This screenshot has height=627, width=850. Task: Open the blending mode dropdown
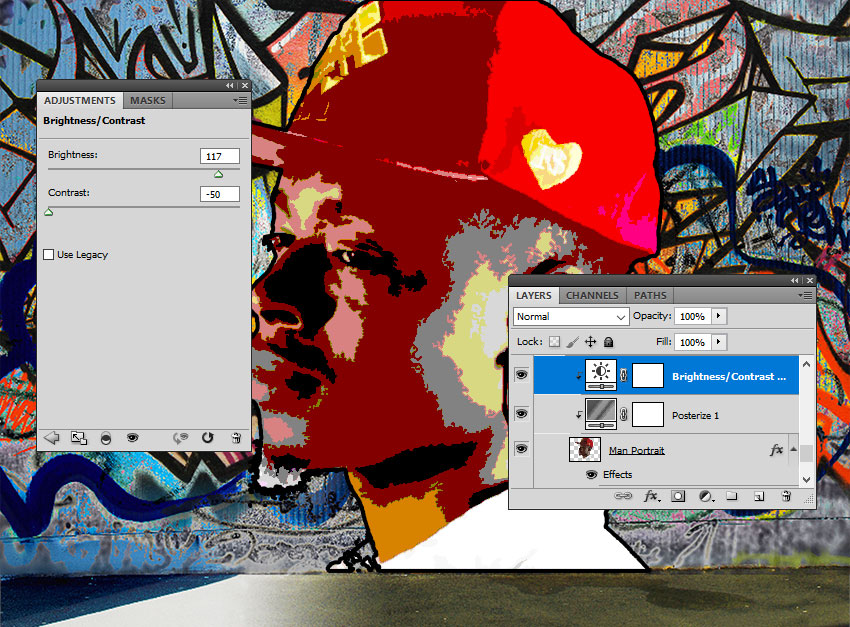(x=570, y=316)
